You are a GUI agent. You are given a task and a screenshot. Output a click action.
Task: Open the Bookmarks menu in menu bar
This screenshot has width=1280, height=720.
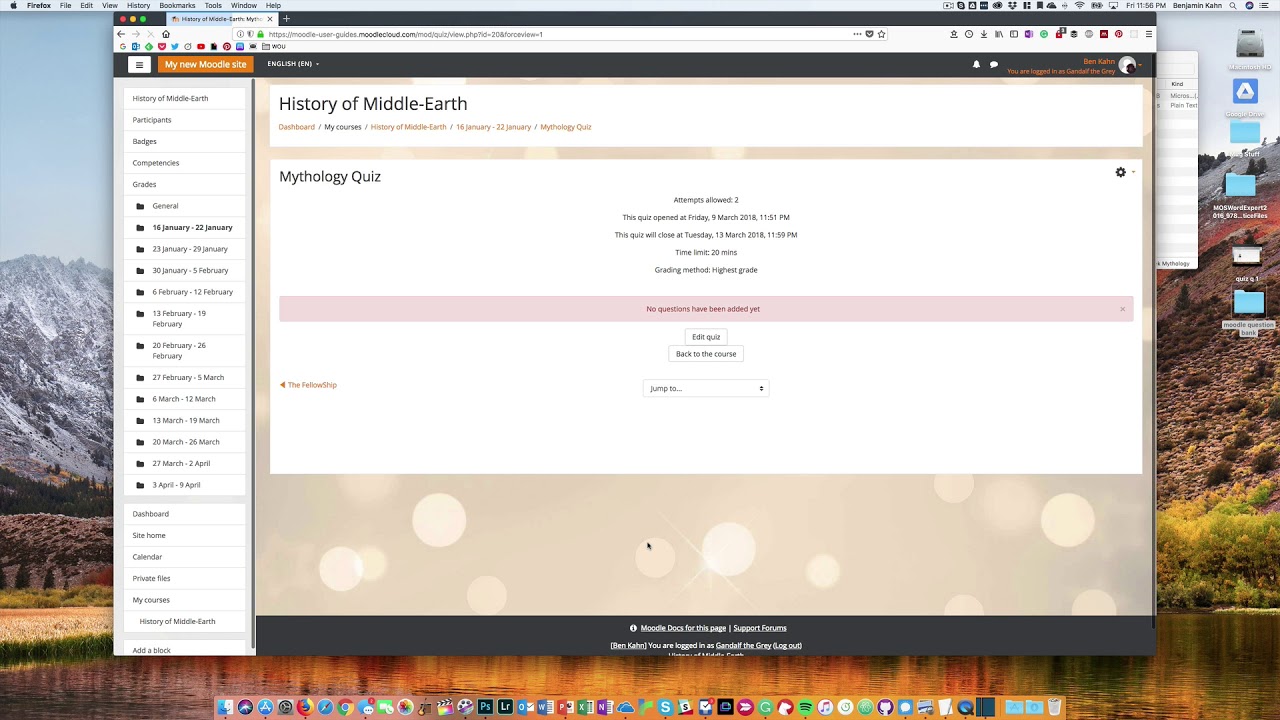point(177,5)
